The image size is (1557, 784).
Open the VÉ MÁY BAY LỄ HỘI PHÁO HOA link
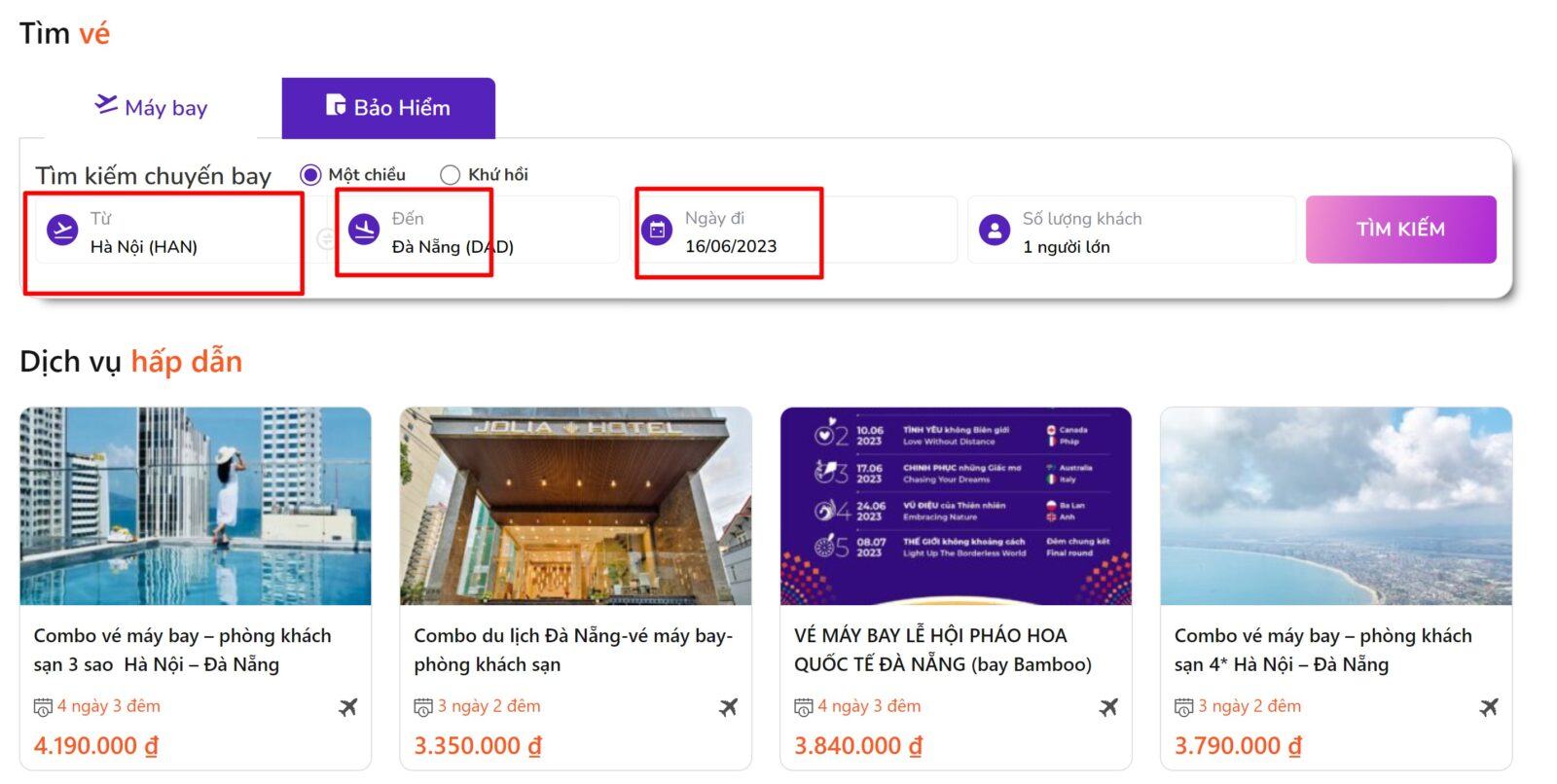(x=942, y=650)
